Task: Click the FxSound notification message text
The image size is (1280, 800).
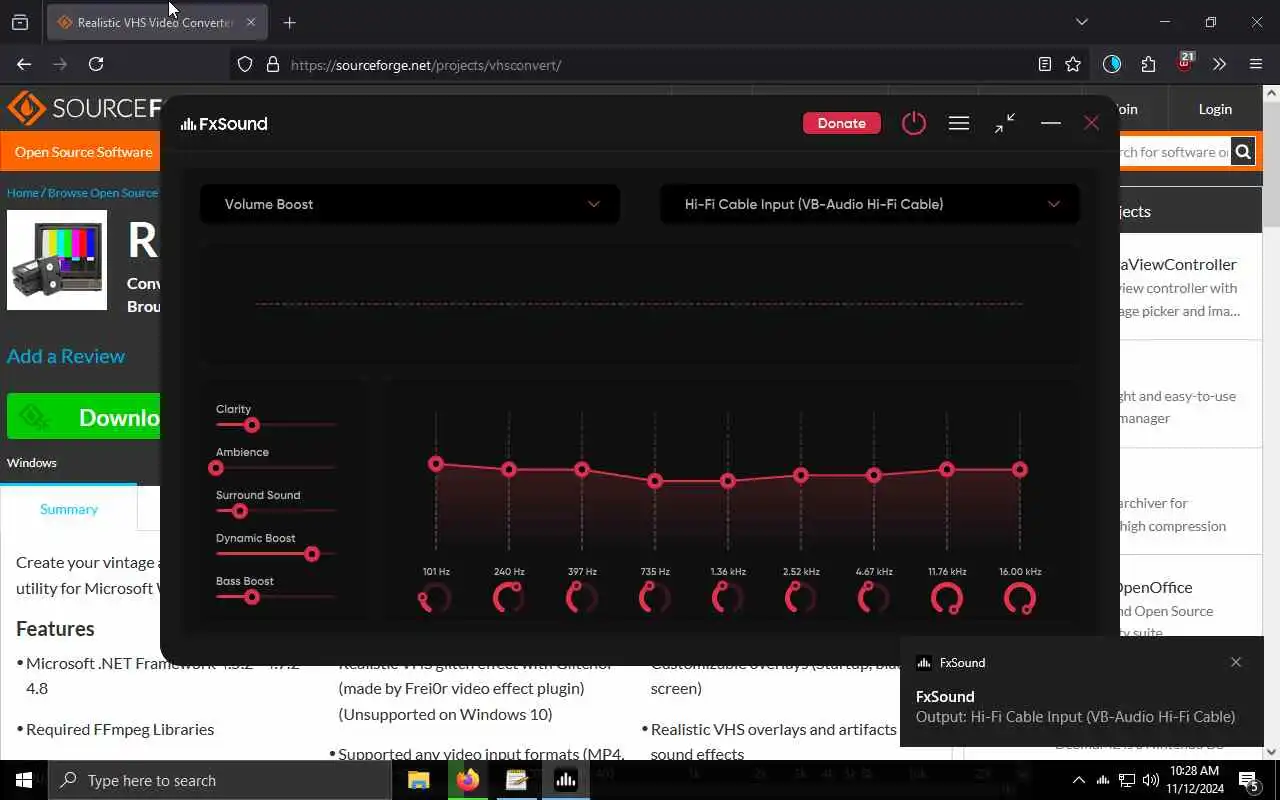Action: tap(1075, 716)
